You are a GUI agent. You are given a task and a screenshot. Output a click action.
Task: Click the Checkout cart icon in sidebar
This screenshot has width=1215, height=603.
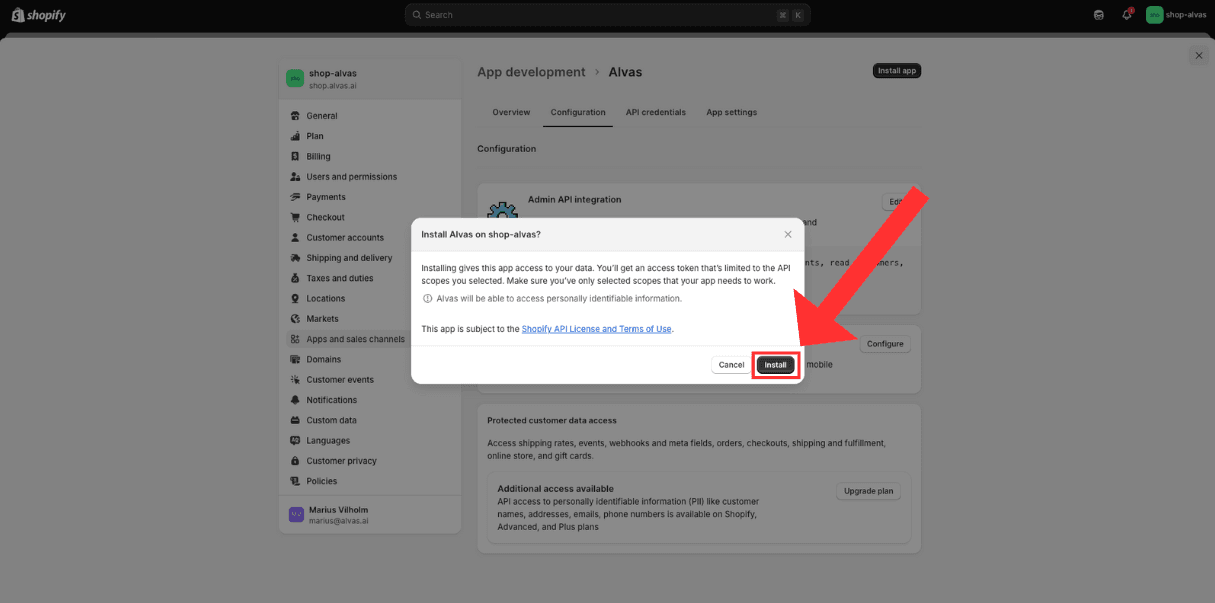pyautogui.click(x=295, y=217)
